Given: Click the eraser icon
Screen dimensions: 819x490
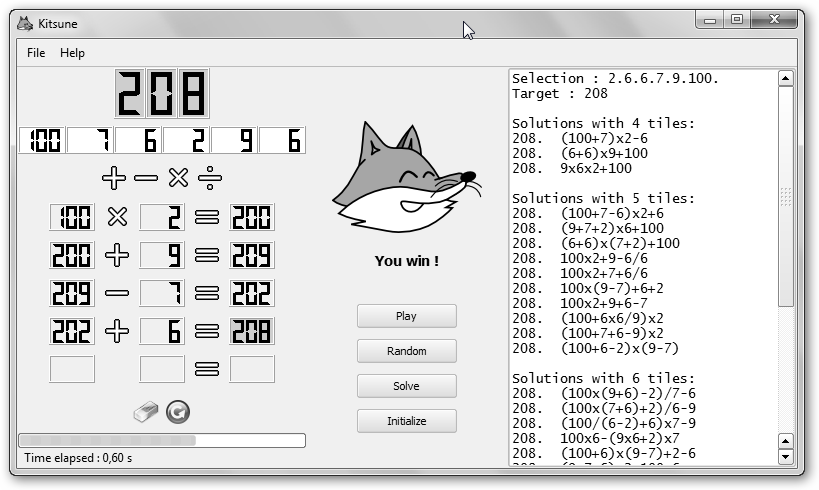Looking at the screenshot, I should pyautogui.click(x=146, y=412).
